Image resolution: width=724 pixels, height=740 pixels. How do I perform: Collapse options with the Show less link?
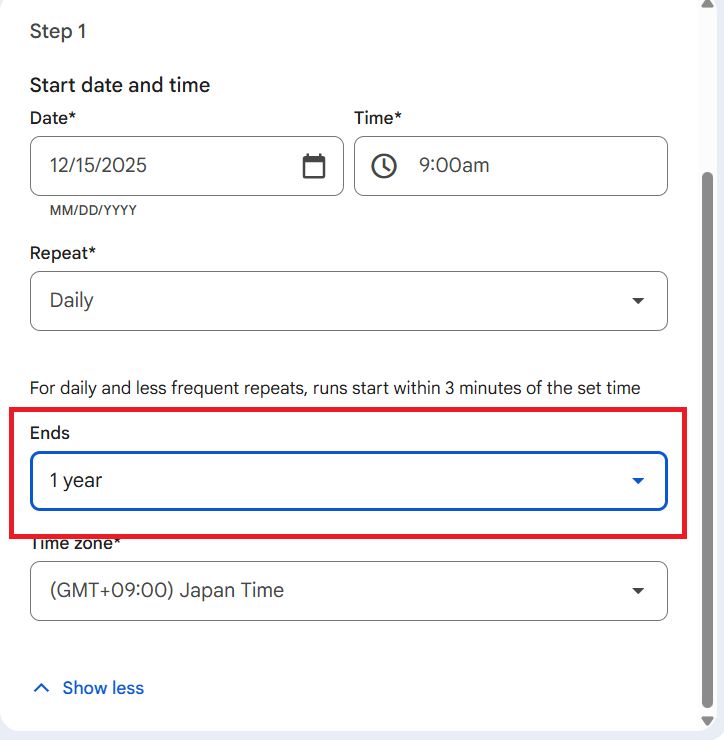103,688
